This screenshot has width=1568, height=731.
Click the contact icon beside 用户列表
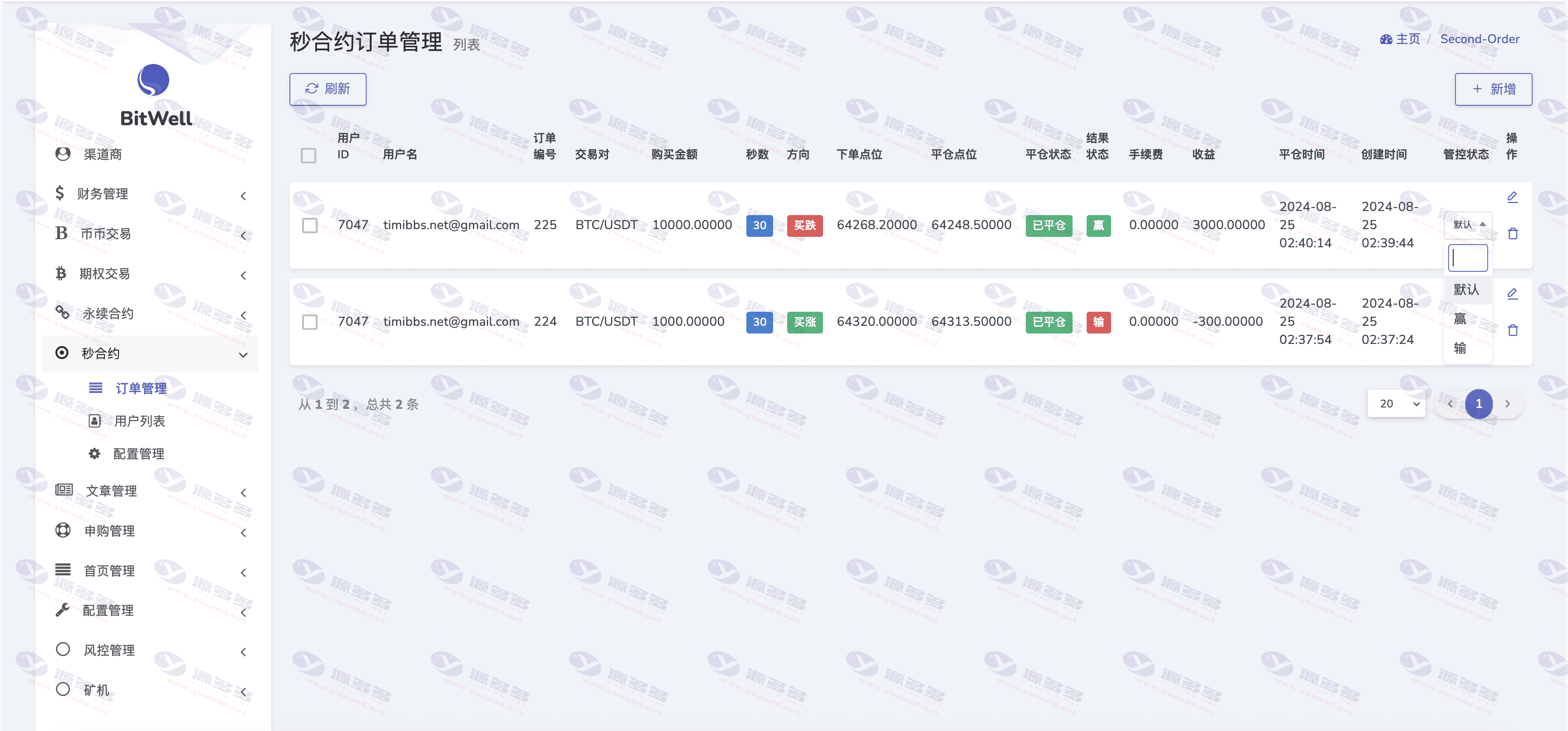[x=95, y=421]
